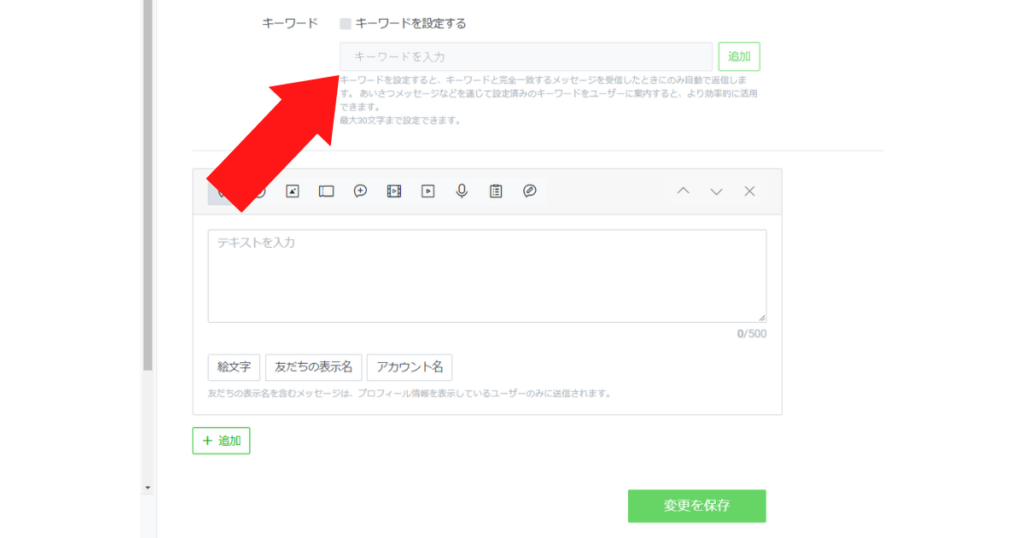Image resolution: width=1024 pixels, height=538 pixels.
Task: Insert 友だちの表示名 placeholder
Action: tap(313, 367)
